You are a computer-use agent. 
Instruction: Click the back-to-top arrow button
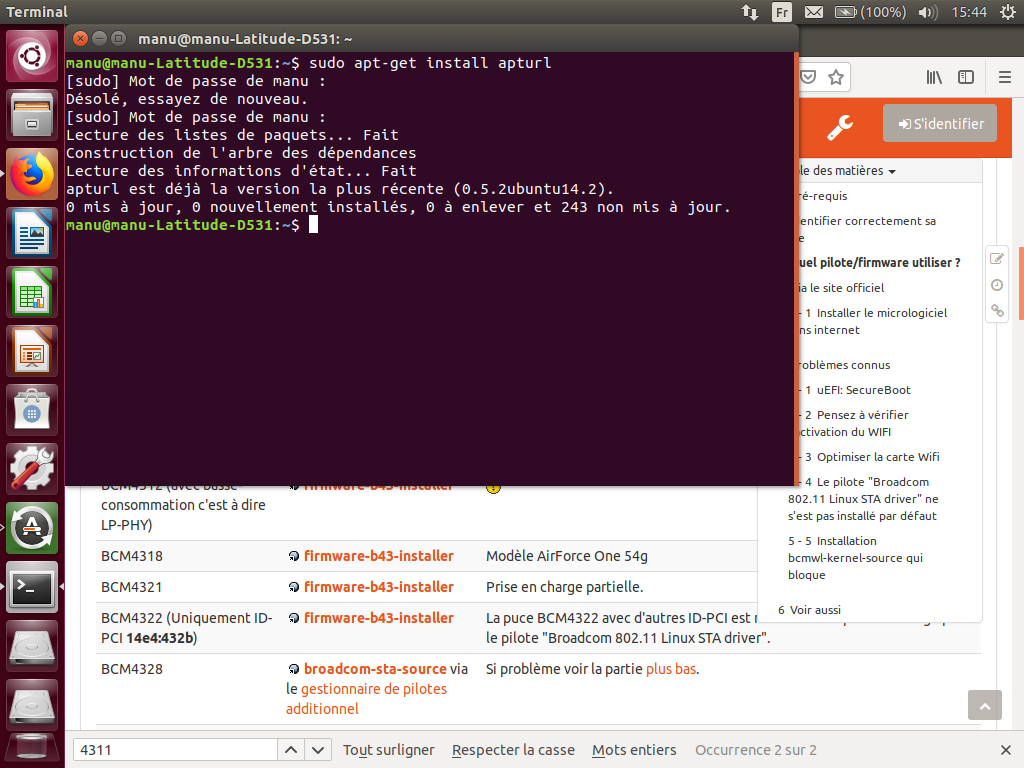[x=985, y=705]
